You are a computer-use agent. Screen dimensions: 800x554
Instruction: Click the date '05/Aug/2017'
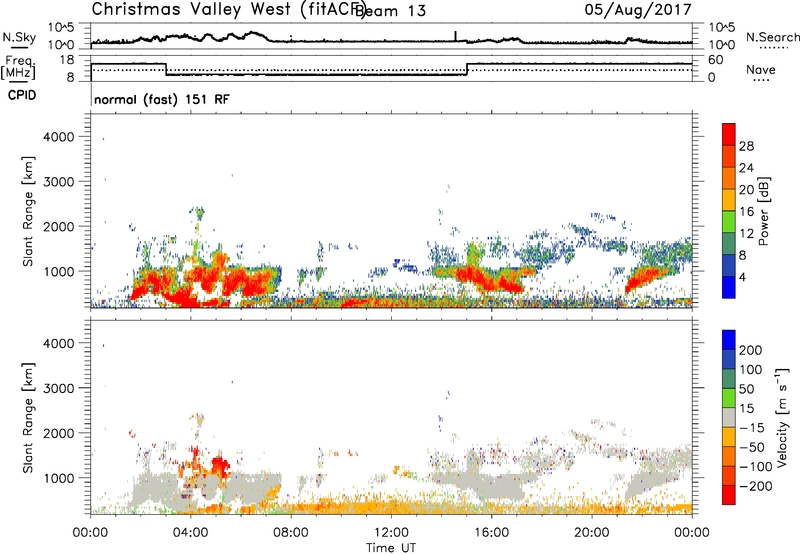(x=638, y=10)
